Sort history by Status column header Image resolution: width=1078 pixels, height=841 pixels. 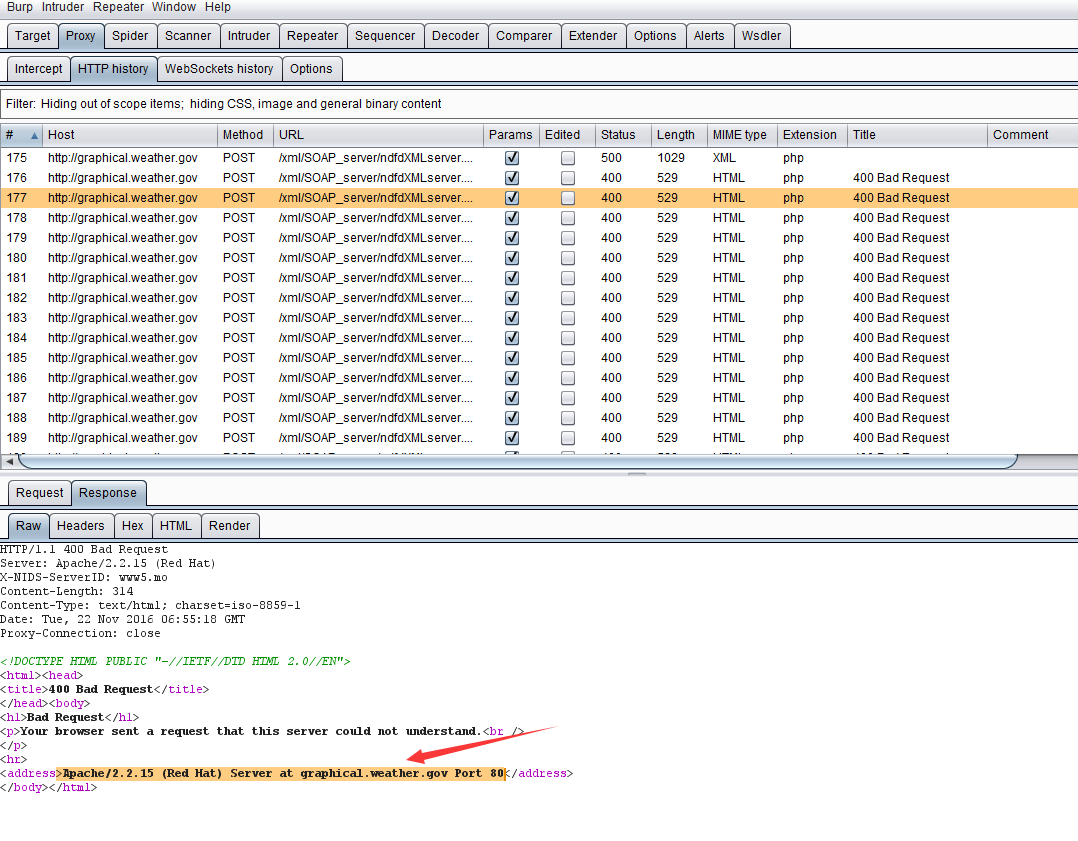(x=618, y=135)
